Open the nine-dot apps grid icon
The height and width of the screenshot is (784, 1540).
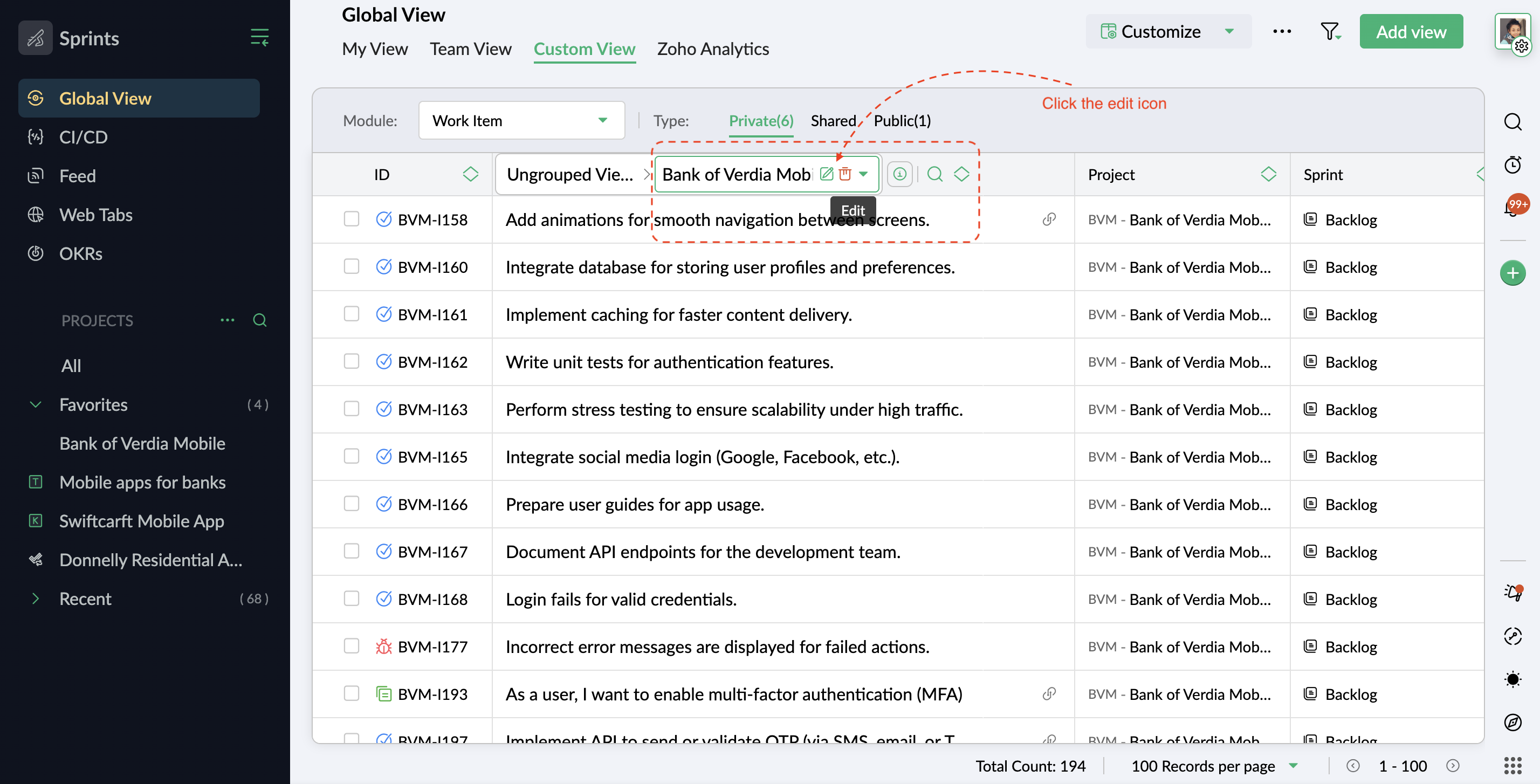point(1512,765)
